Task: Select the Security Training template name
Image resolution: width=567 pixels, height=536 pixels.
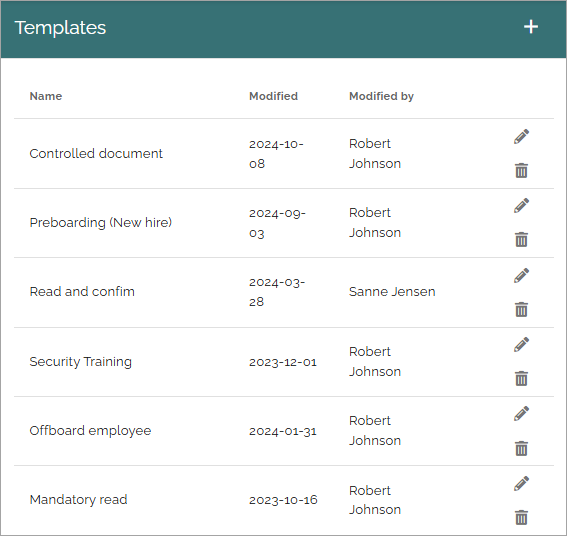Action: 81,362
